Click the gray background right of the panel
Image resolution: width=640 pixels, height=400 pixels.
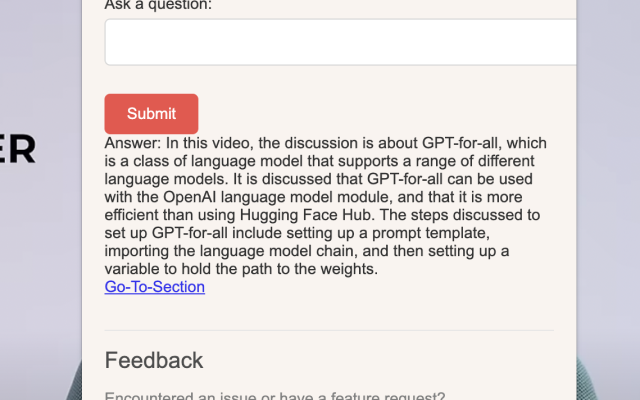608,200
